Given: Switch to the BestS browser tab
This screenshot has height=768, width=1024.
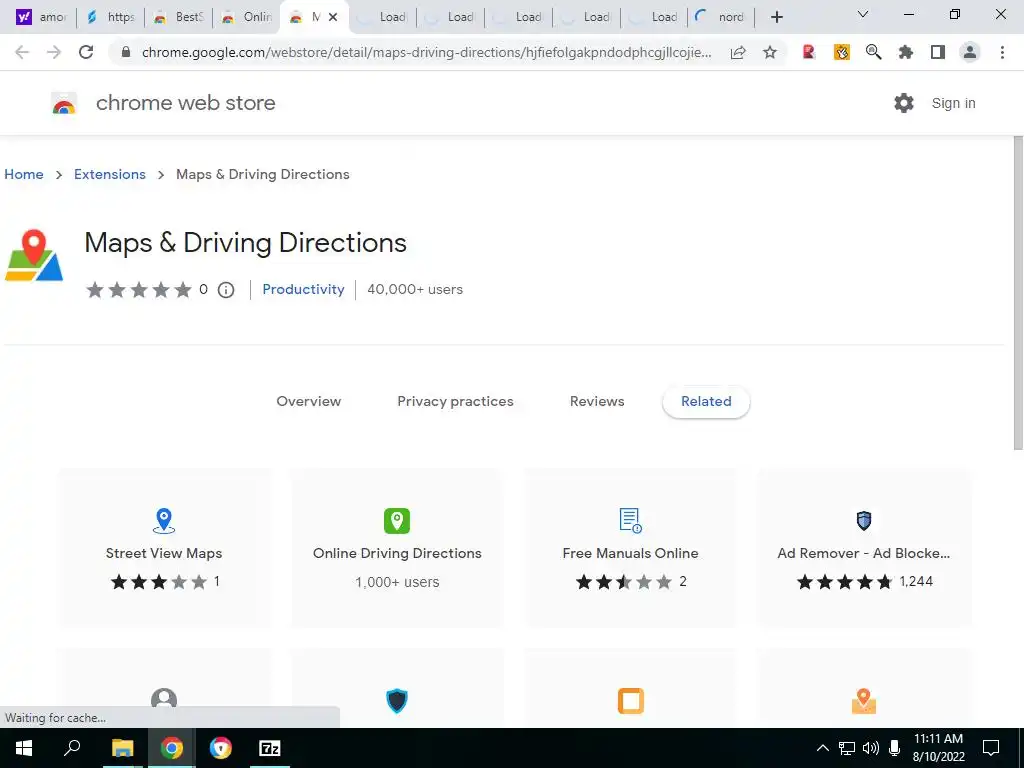Looking at the screenshot, I should click(178, 17).
